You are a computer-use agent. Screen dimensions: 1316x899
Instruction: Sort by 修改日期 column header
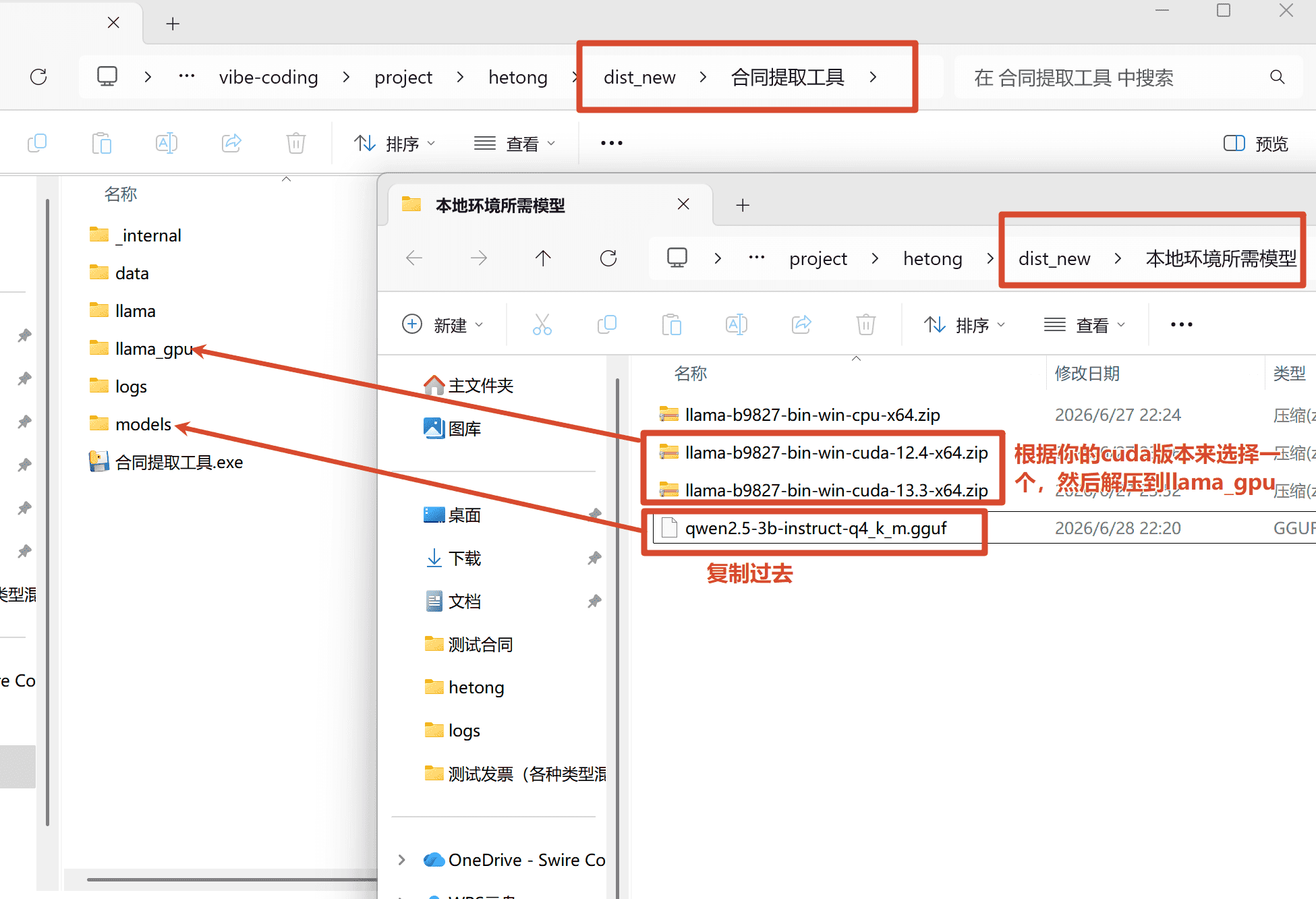pos(1087,374)
